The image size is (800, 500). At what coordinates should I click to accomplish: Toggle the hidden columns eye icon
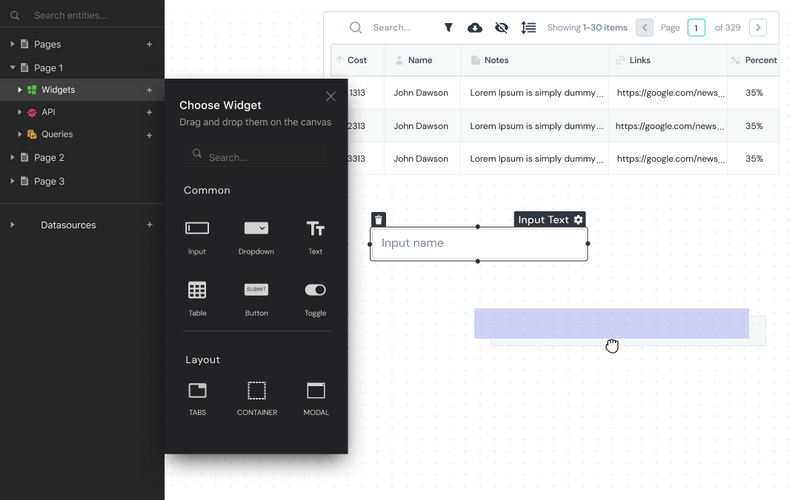tap(502, 28)
